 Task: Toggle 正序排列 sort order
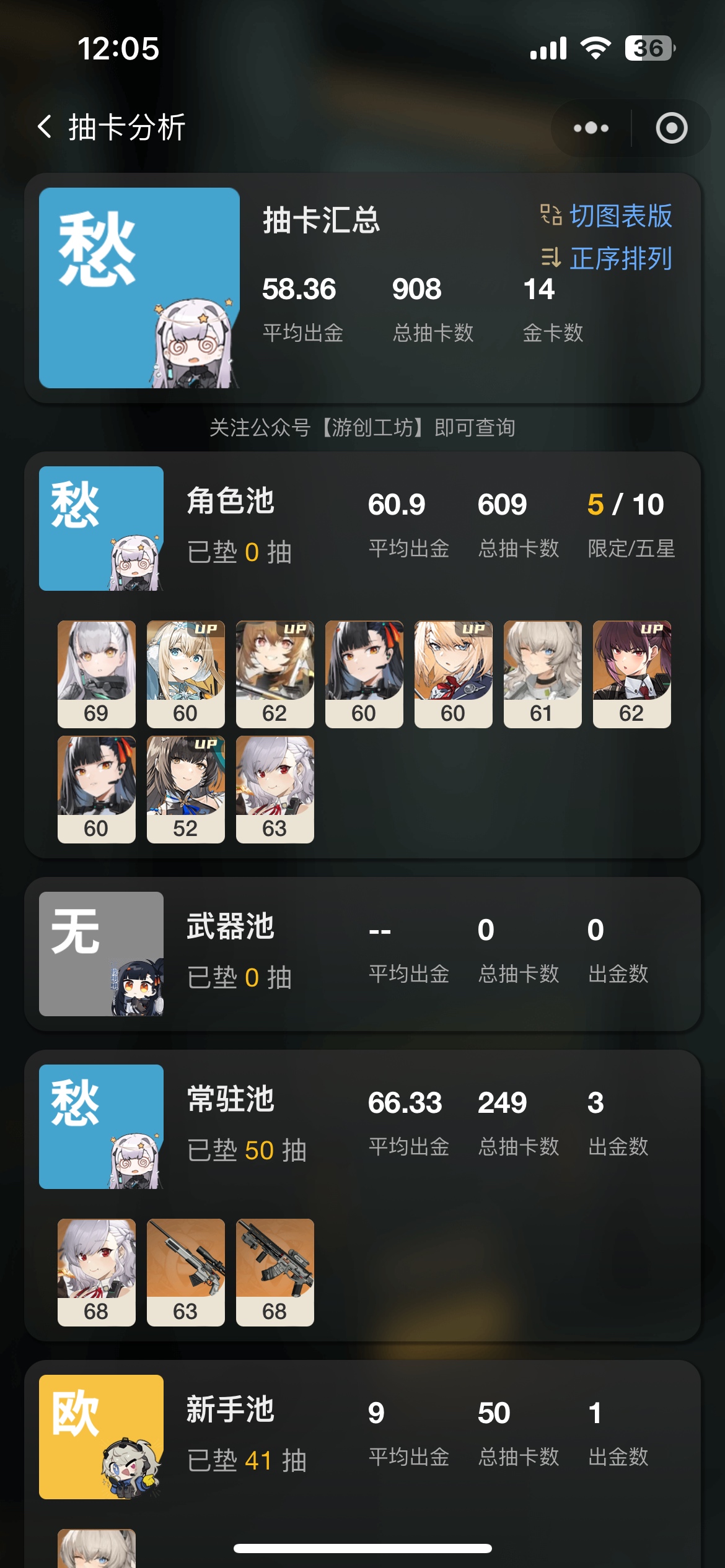tap(606, 258)
